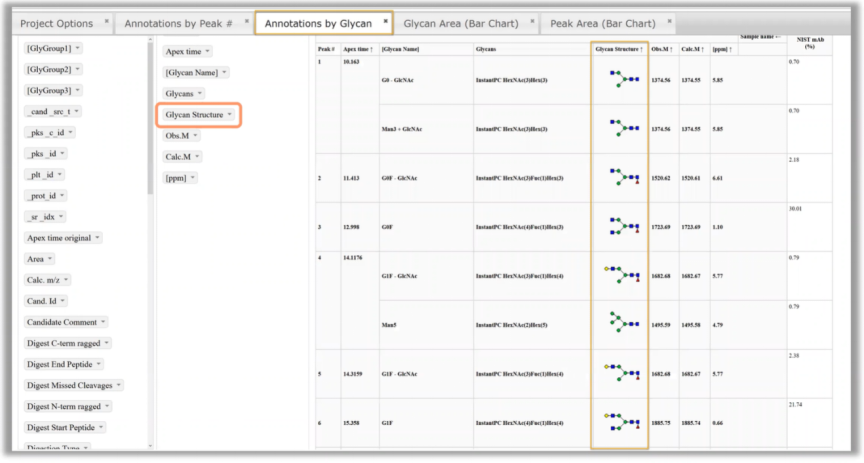Sort by the Apex time column header
The height and width of the screenshot is (463, 864).
(359, 49)
